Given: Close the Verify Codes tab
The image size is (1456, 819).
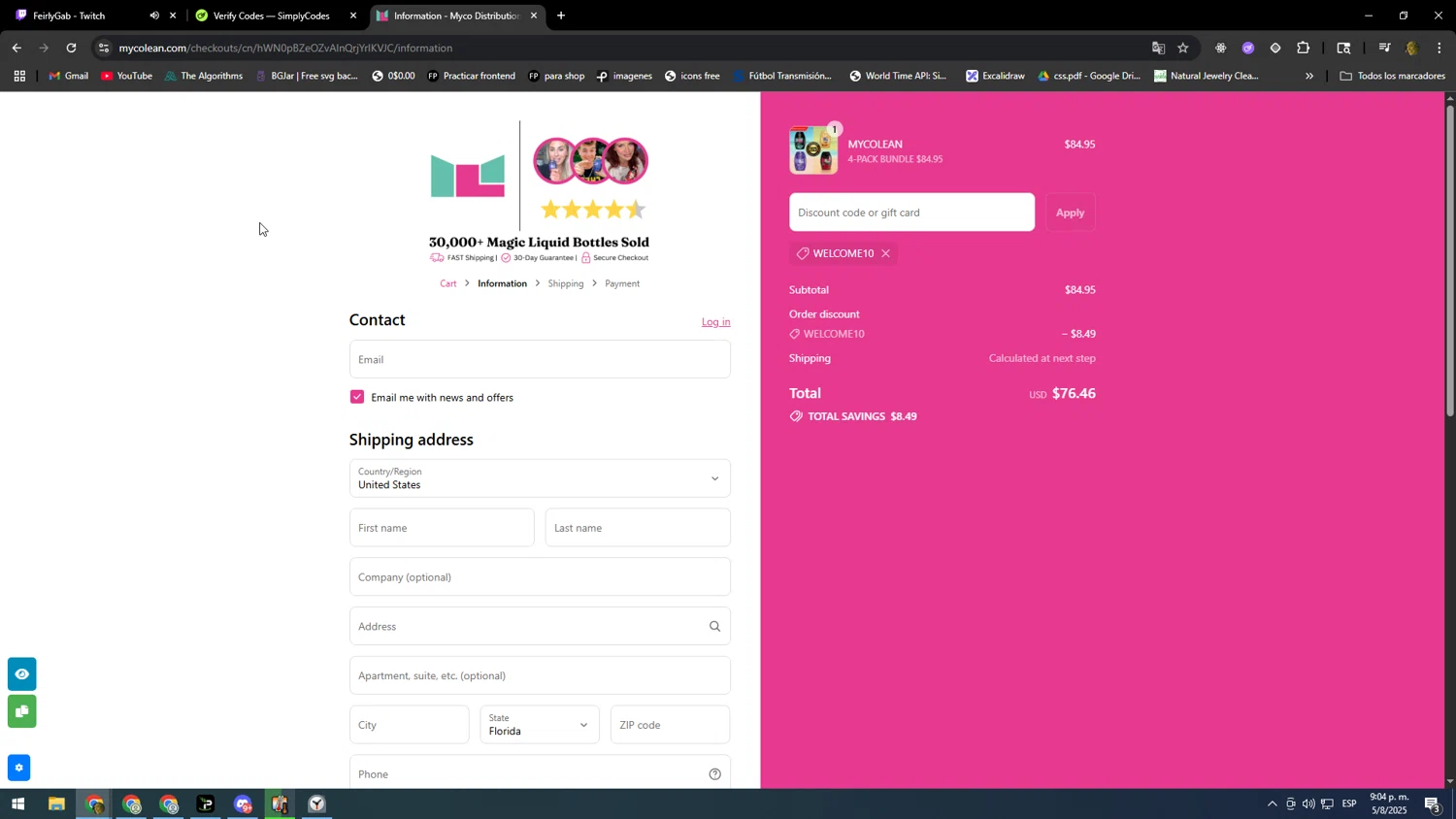Looking at the screenshot, I should [353, 16].
